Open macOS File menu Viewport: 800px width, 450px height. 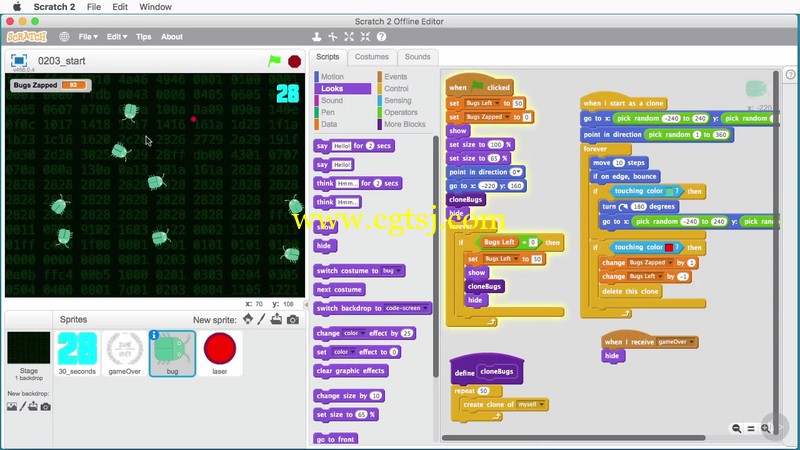93,7
